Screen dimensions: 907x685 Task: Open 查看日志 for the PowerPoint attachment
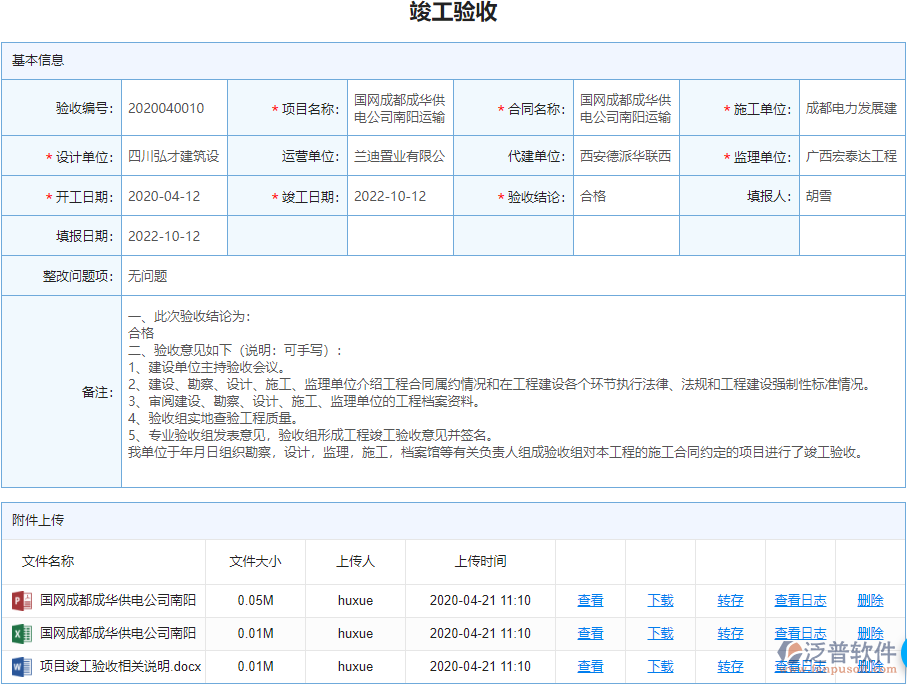click(800, 600)
